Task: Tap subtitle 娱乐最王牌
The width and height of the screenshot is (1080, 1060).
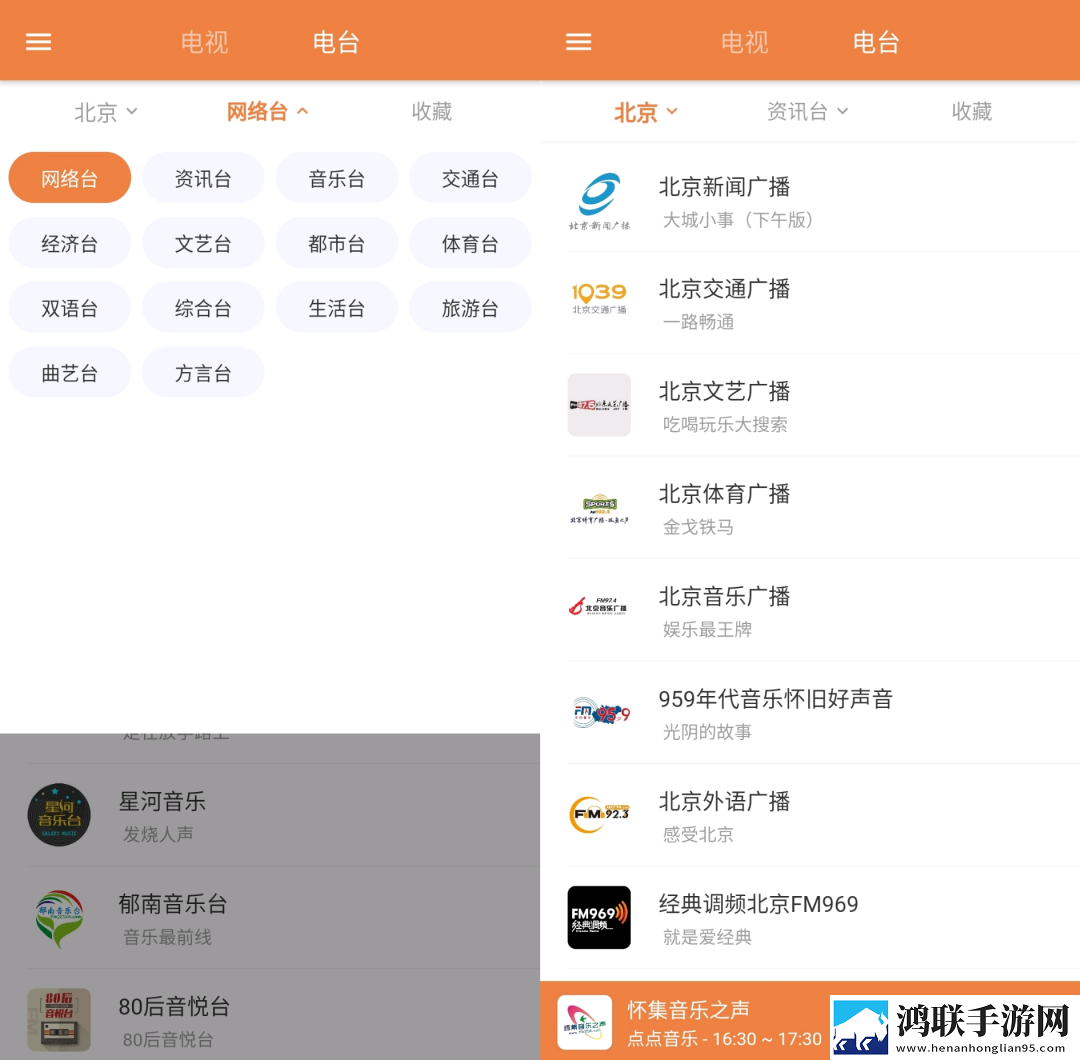Action: 707,630
